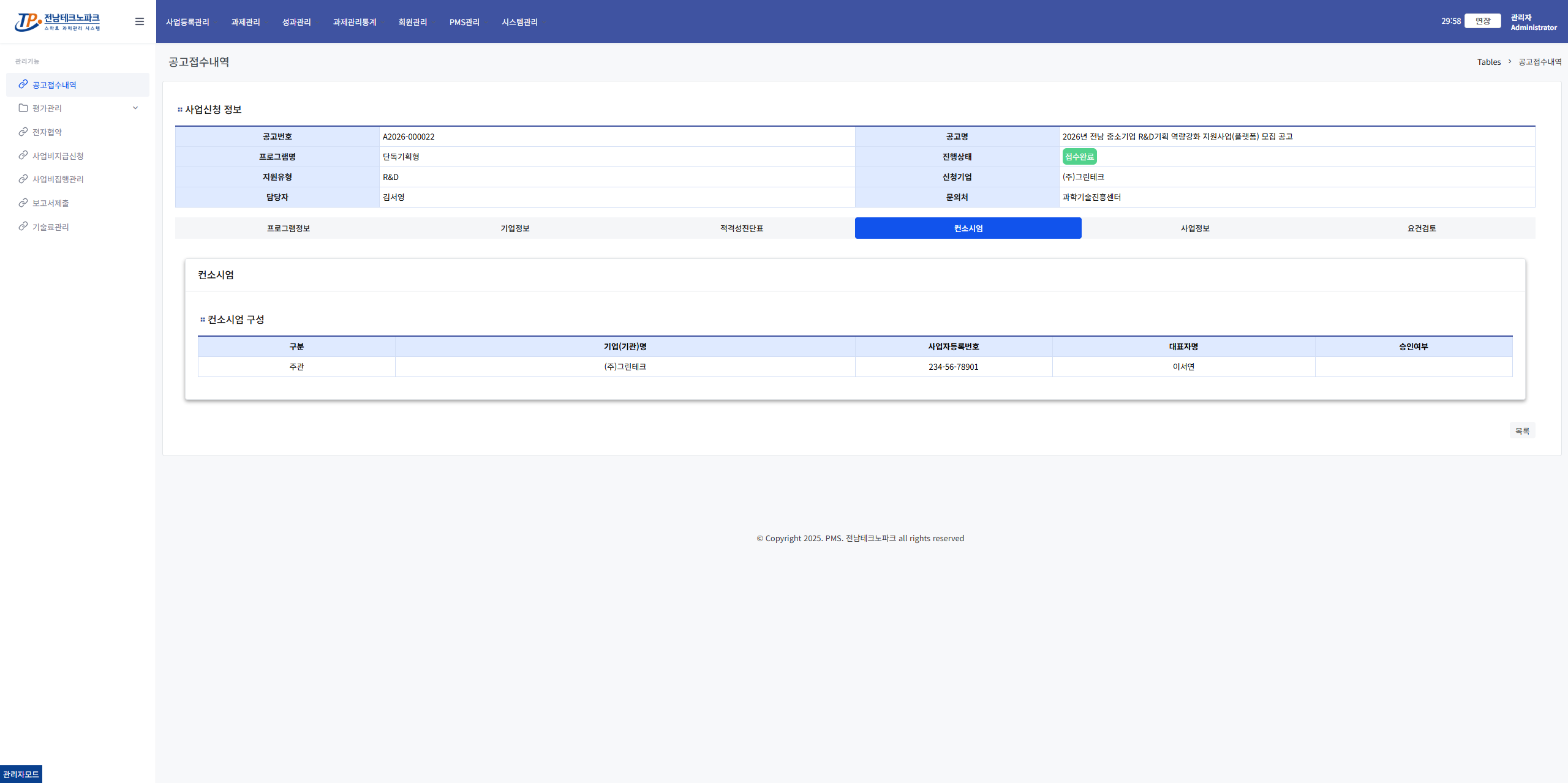Switch to 기업정보 tab
1568x783 pixels.
point(515,228)
